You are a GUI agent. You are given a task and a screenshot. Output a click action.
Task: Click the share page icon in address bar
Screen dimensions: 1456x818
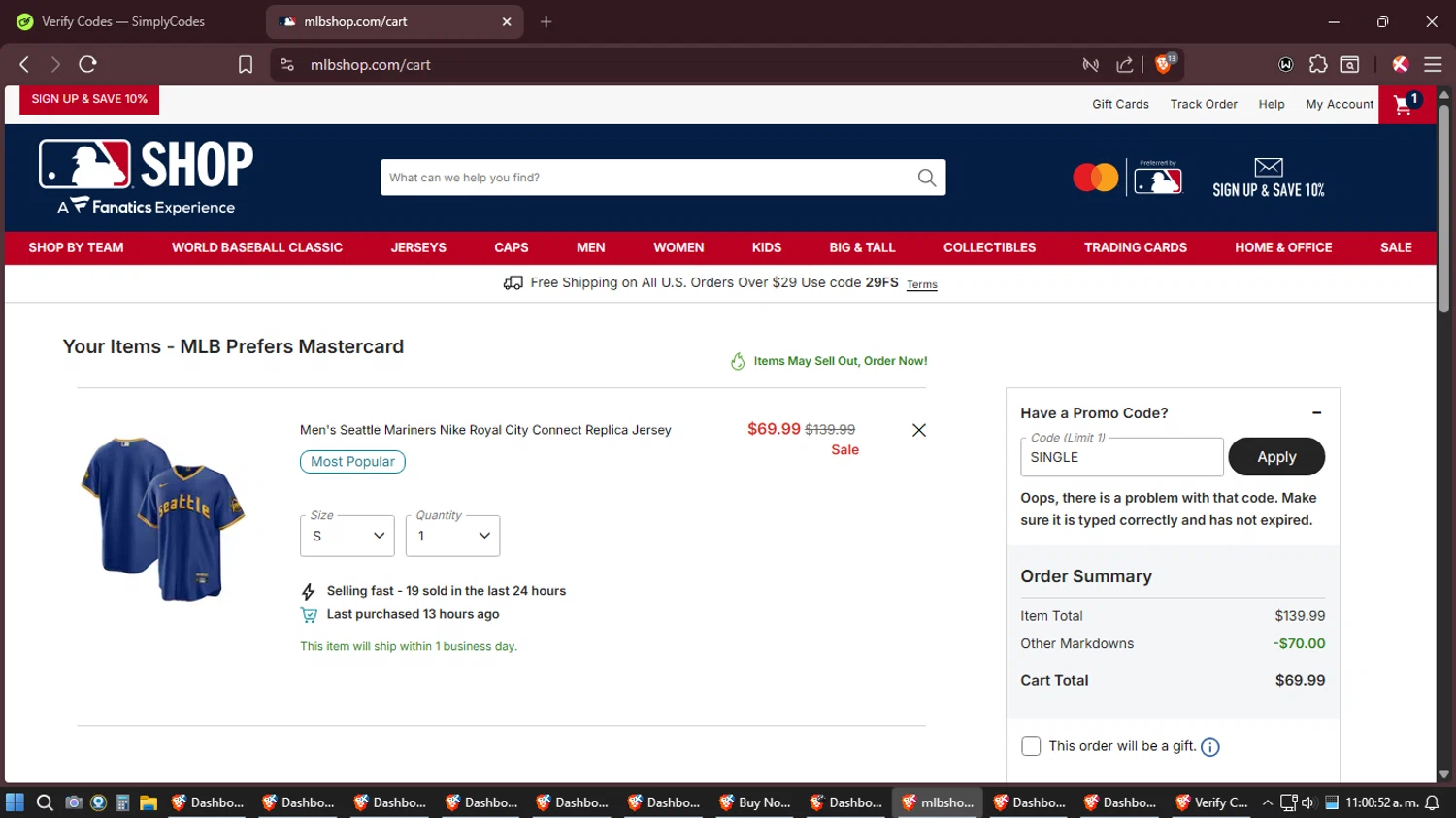pos(1125,64)
